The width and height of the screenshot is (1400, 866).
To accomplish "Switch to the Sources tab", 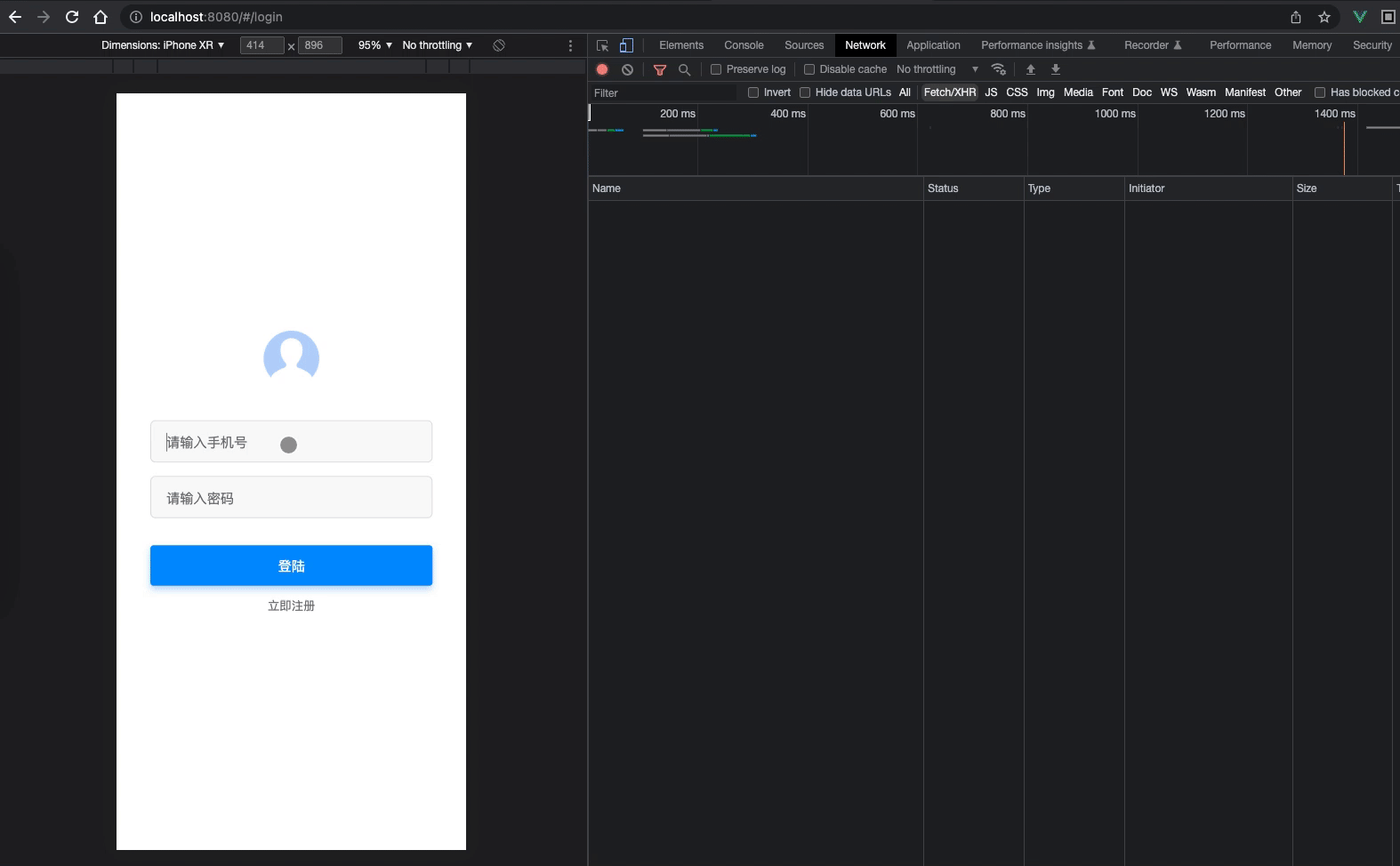I will coord(804,45).
